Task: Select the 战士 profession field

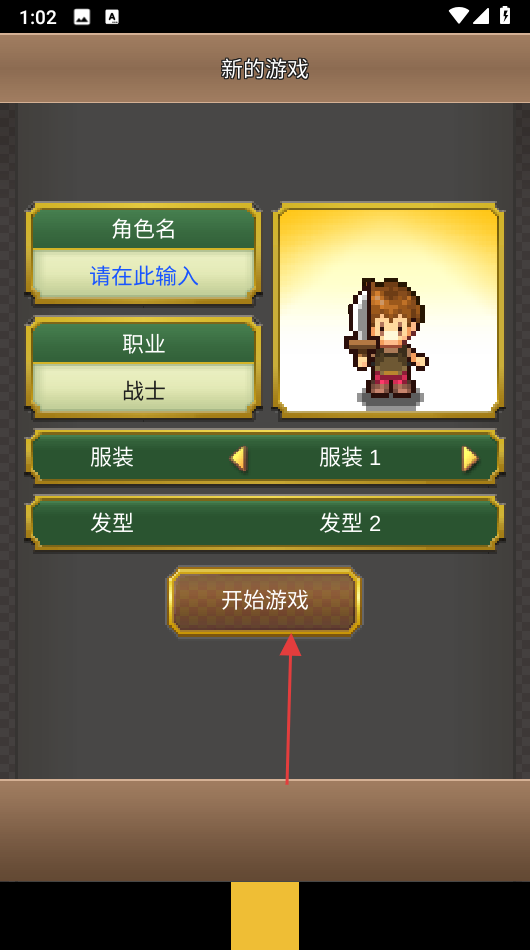Action: (144, 391)
